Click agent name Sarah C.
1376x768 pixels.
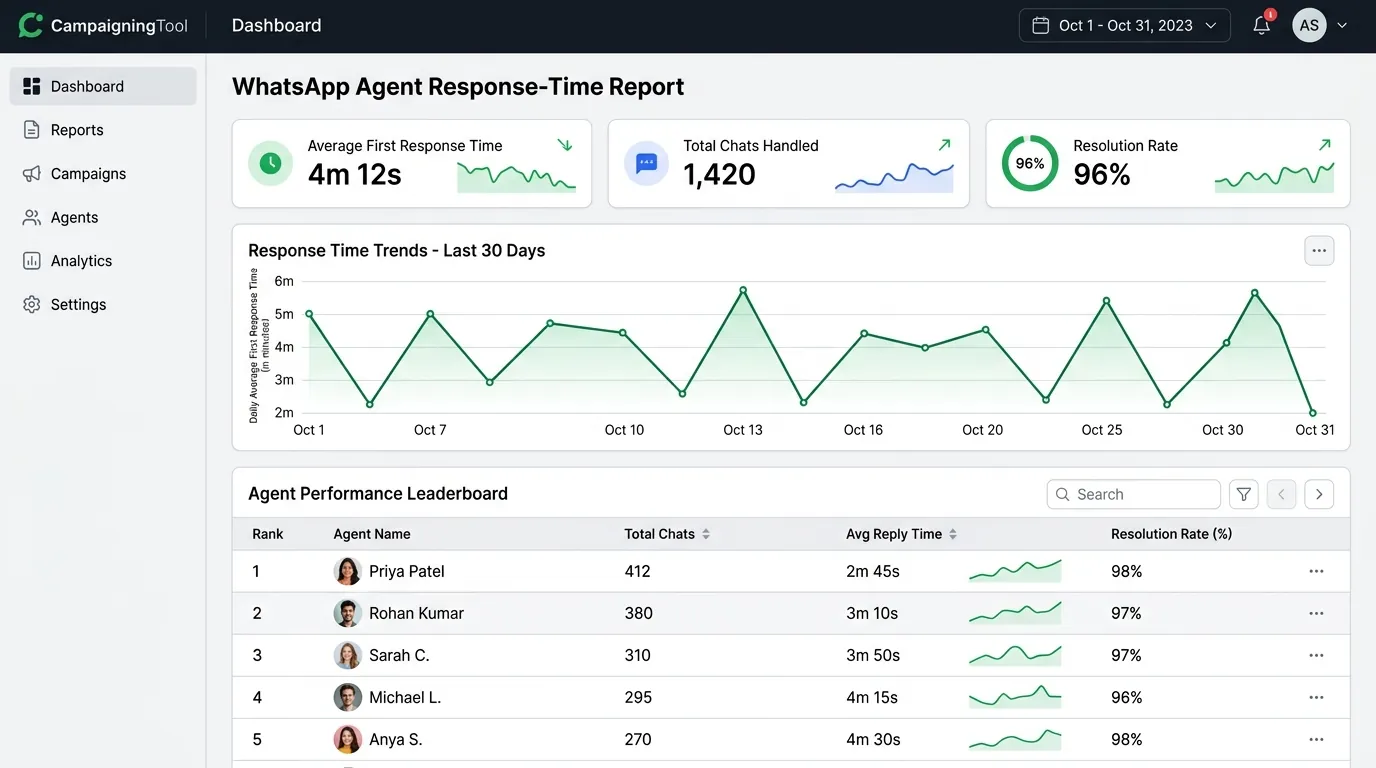[x=399, y=655]
